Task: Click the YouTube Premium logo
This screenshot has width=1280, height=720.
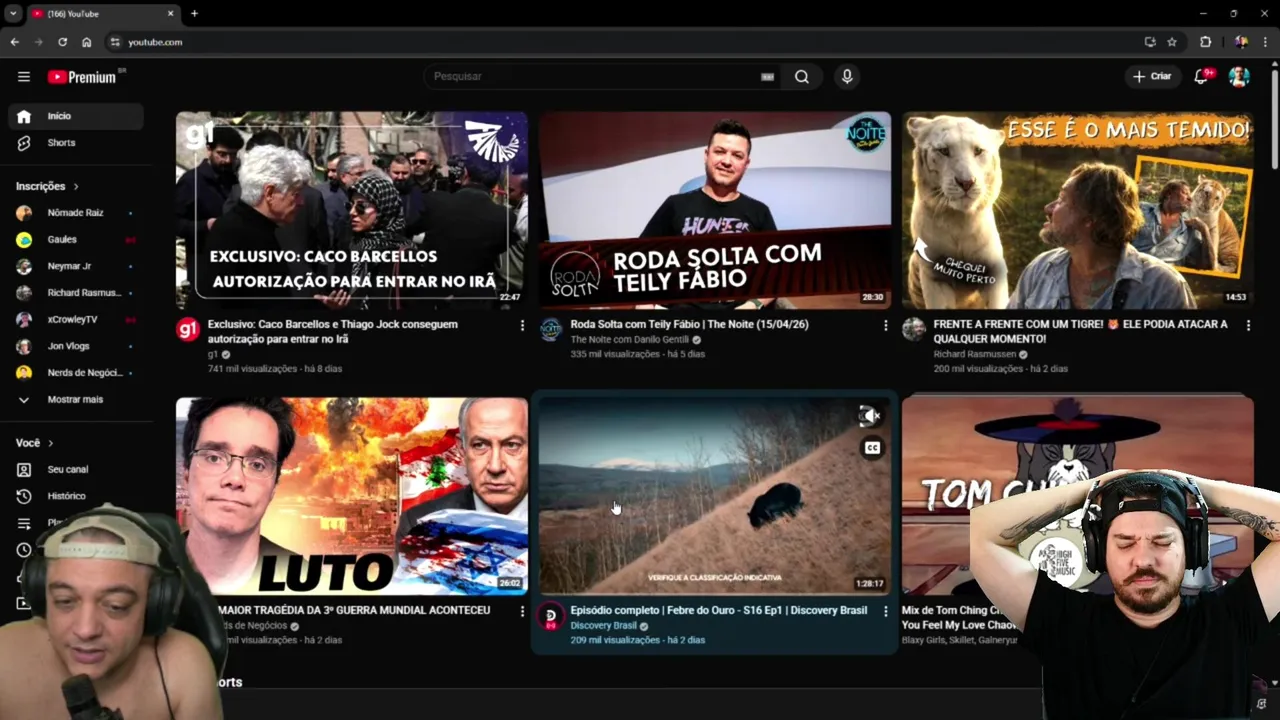Action: (x=82, y=77)
